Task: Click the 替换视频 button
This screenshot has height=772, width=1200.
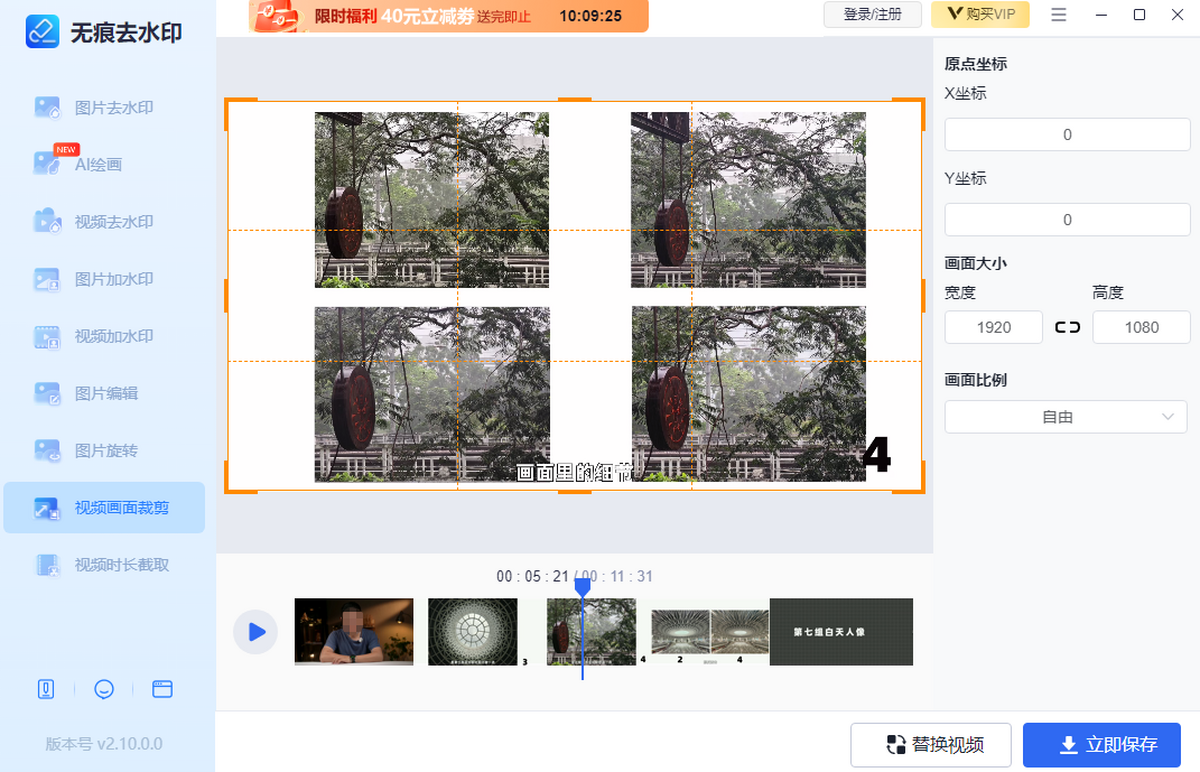Action: [x=931, y=744]
